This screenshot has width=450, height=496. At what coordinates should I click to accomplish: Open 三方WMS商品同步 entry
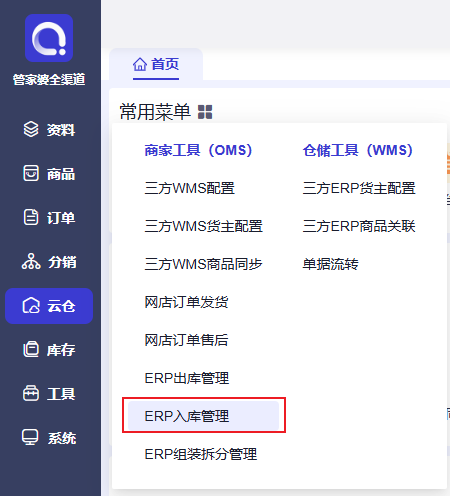point(204,264)
